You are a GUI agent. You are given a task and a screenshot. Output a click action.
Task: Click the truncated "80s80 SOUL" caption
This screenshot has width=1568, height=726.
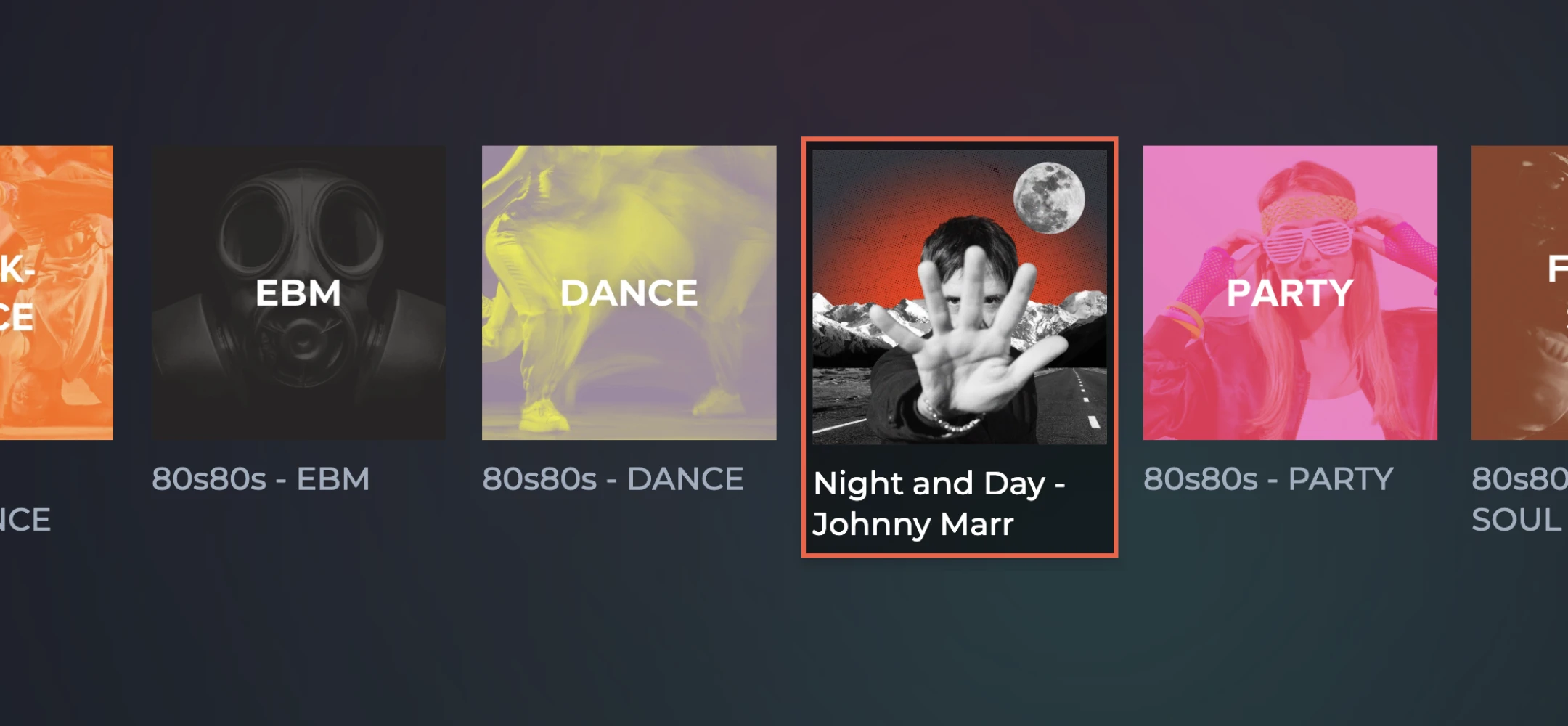(1519, 499)
